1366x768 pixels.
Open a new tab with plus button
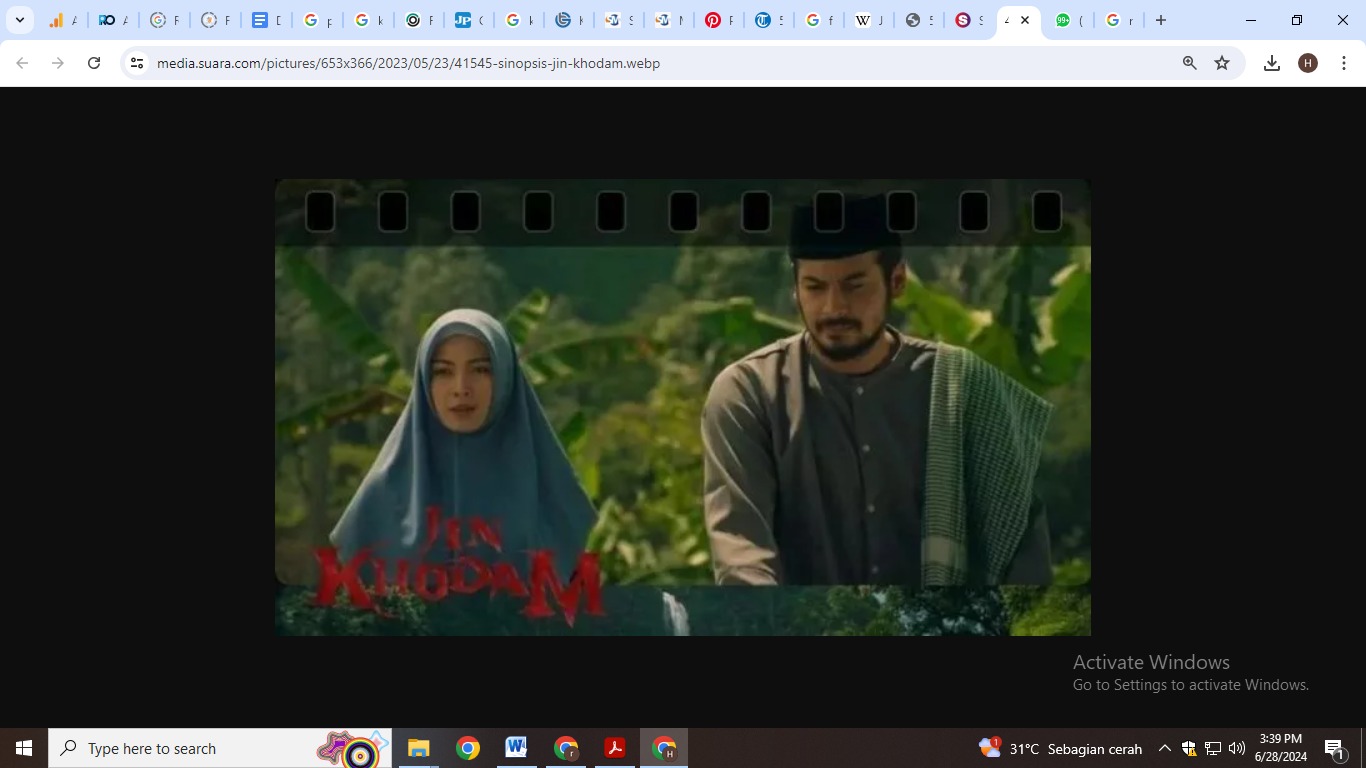pyautogui.click(x=1160, y=20)
